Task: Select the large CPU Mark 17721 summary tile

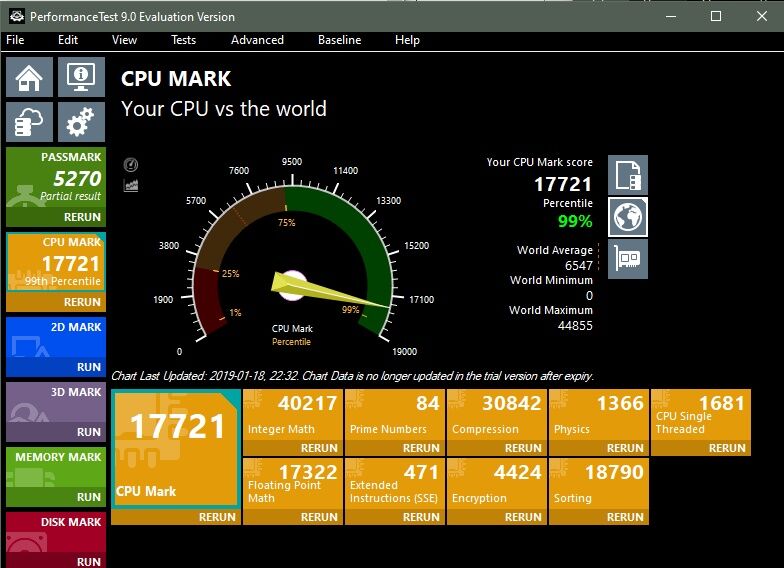Action: (176, 450)
